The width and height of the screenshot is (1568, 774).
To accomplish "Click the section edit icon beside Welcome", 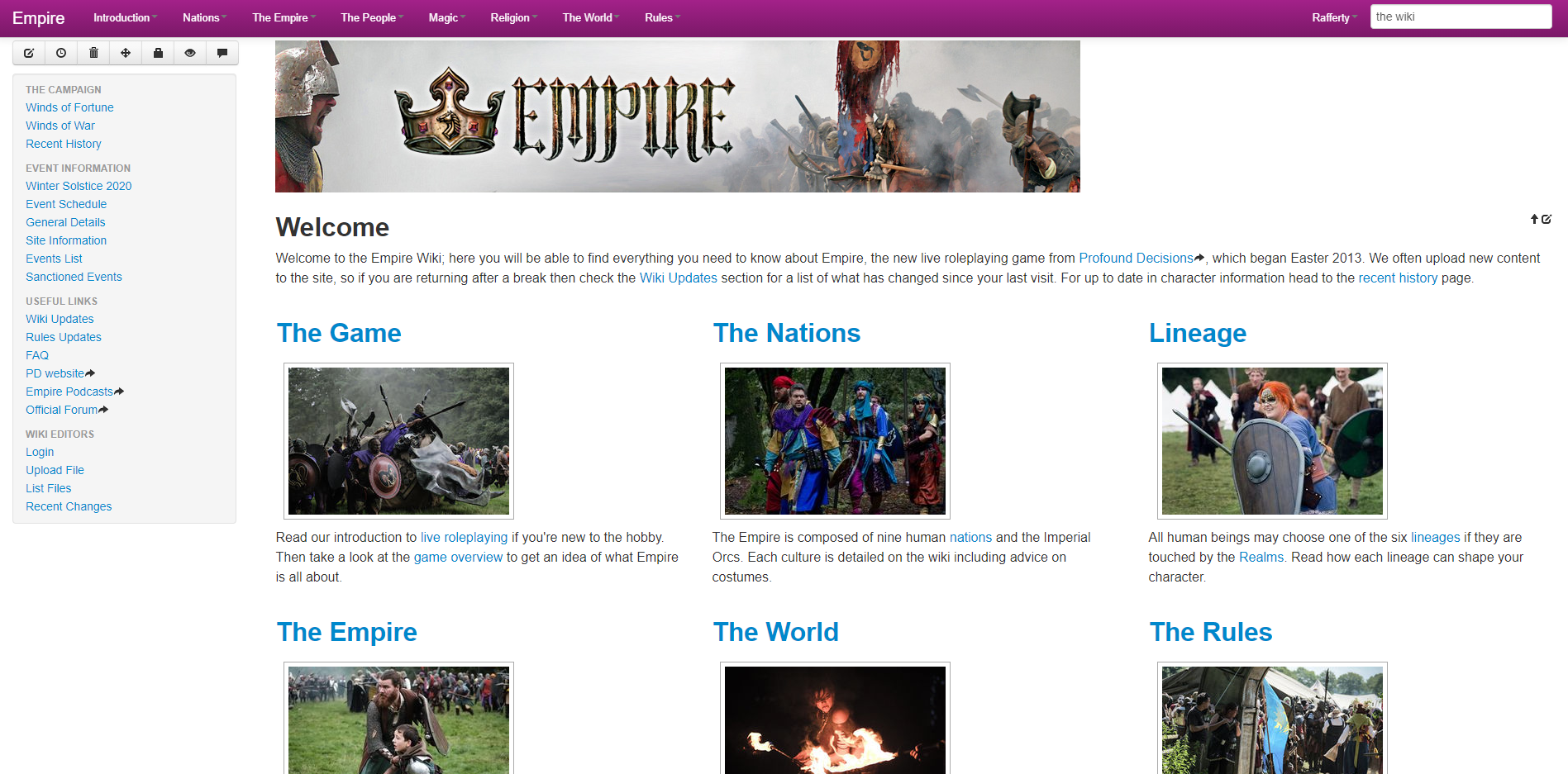I will point(1547,219).
